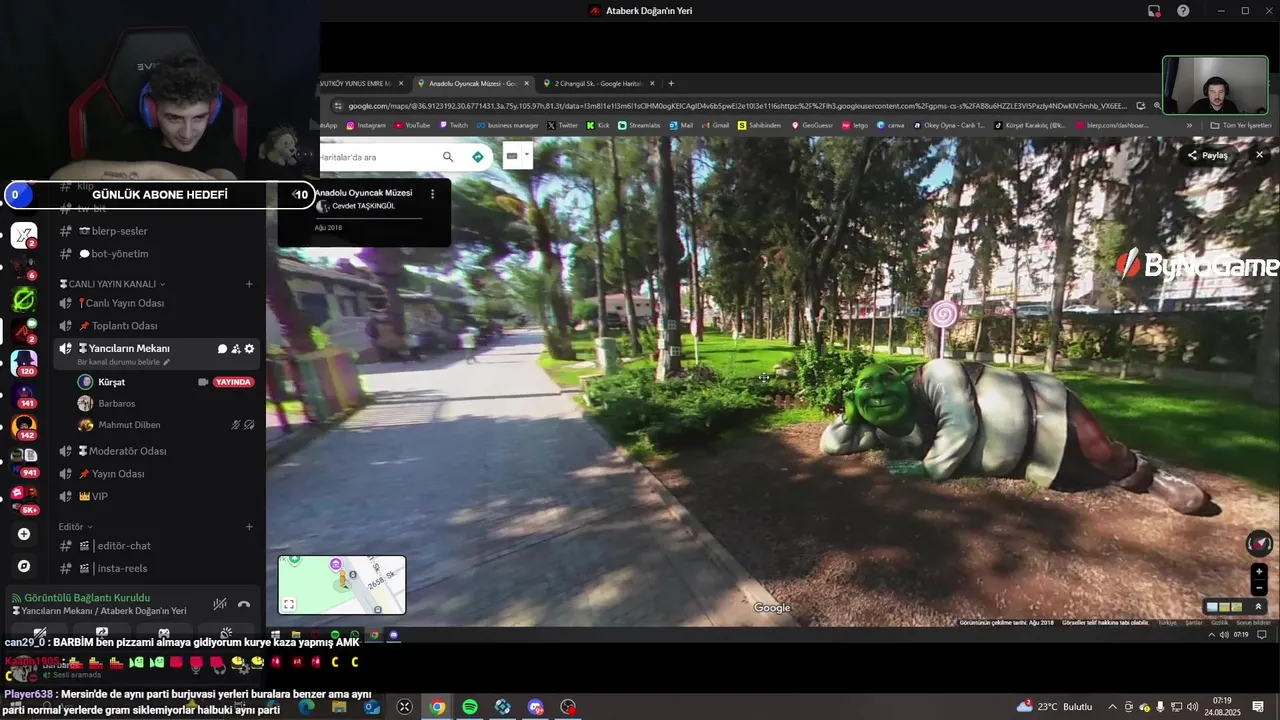Open the Sahibinden bookmark

tap(759, 126)
